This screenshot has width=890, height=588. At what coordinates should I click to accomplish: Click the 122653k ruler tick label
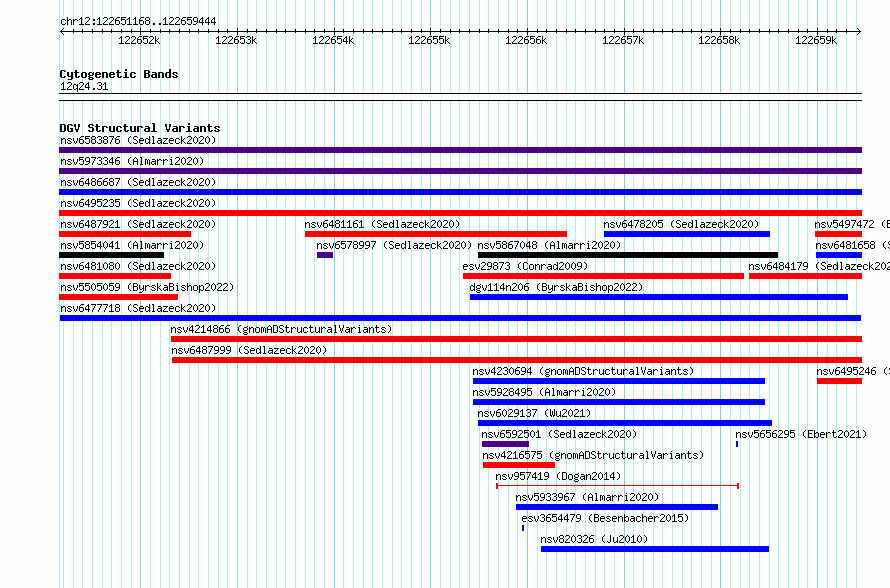[x=236, y=40]
